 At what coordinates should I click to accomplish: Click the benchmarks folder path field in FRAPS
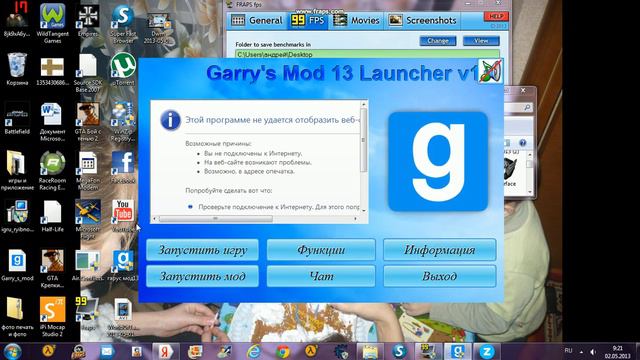tap(367, 54)
